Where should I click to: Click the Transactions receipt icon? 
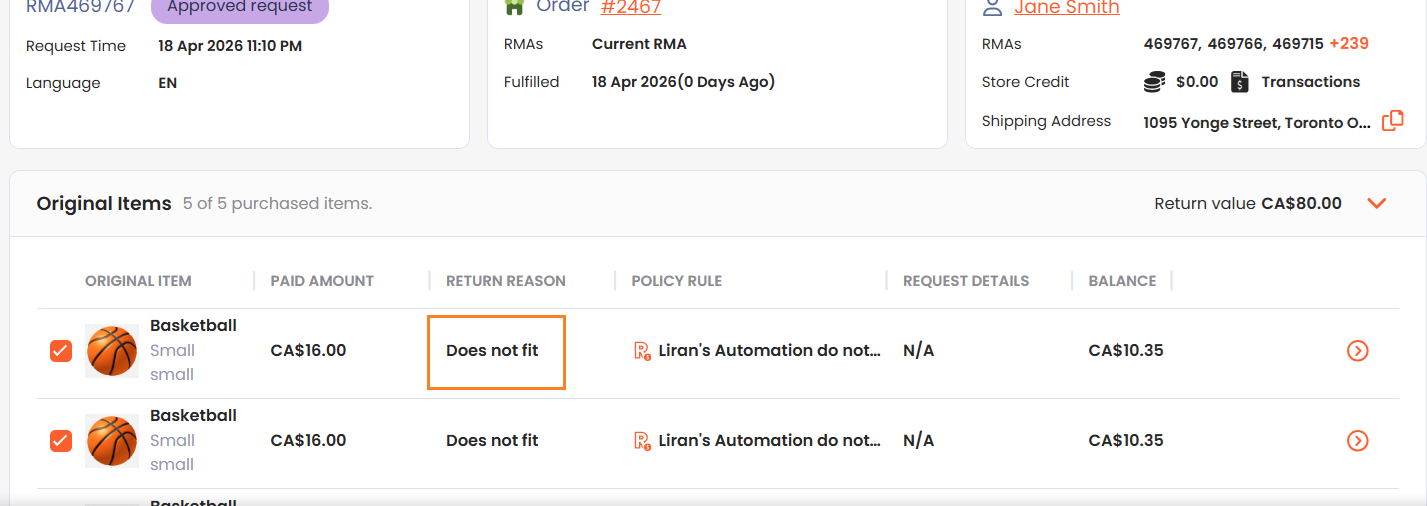pos(1240,82)
